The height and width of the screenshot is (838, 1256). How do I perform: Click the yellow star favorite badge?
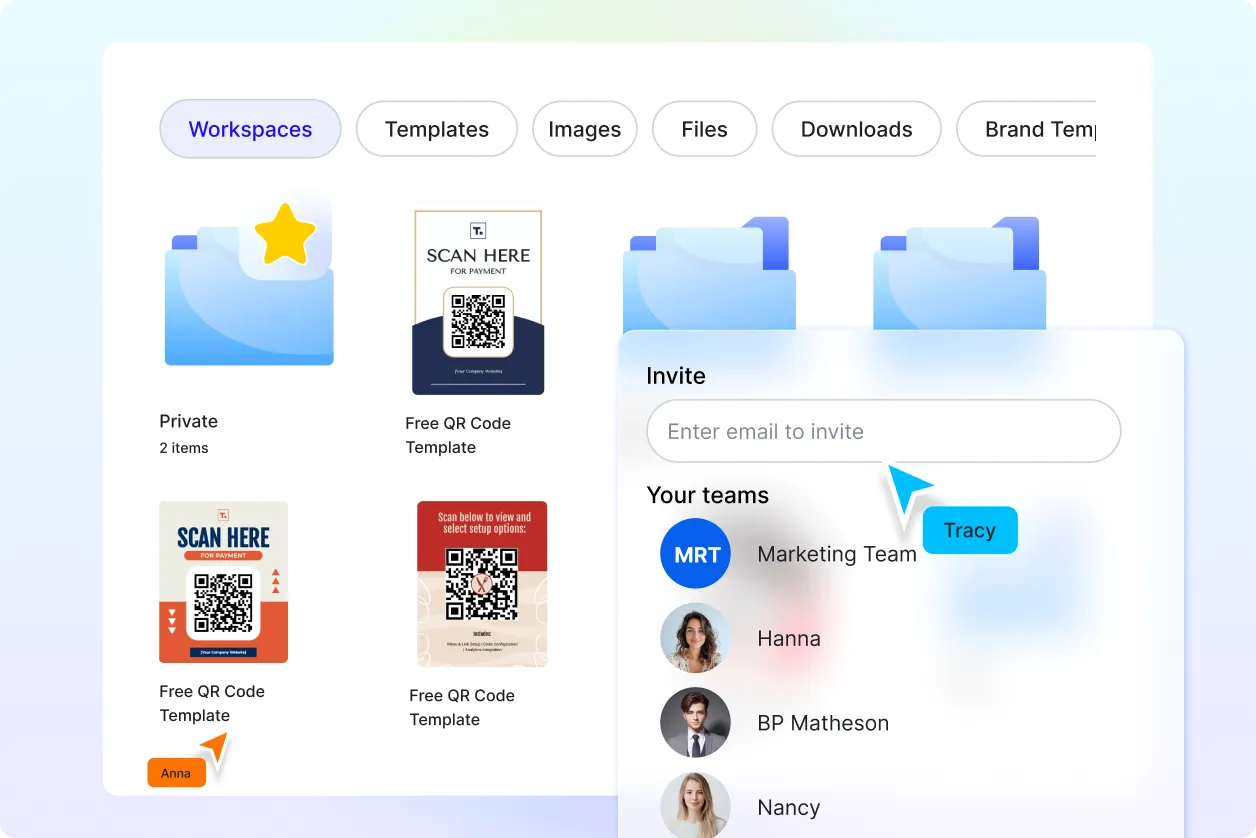[x=285, y=234]
